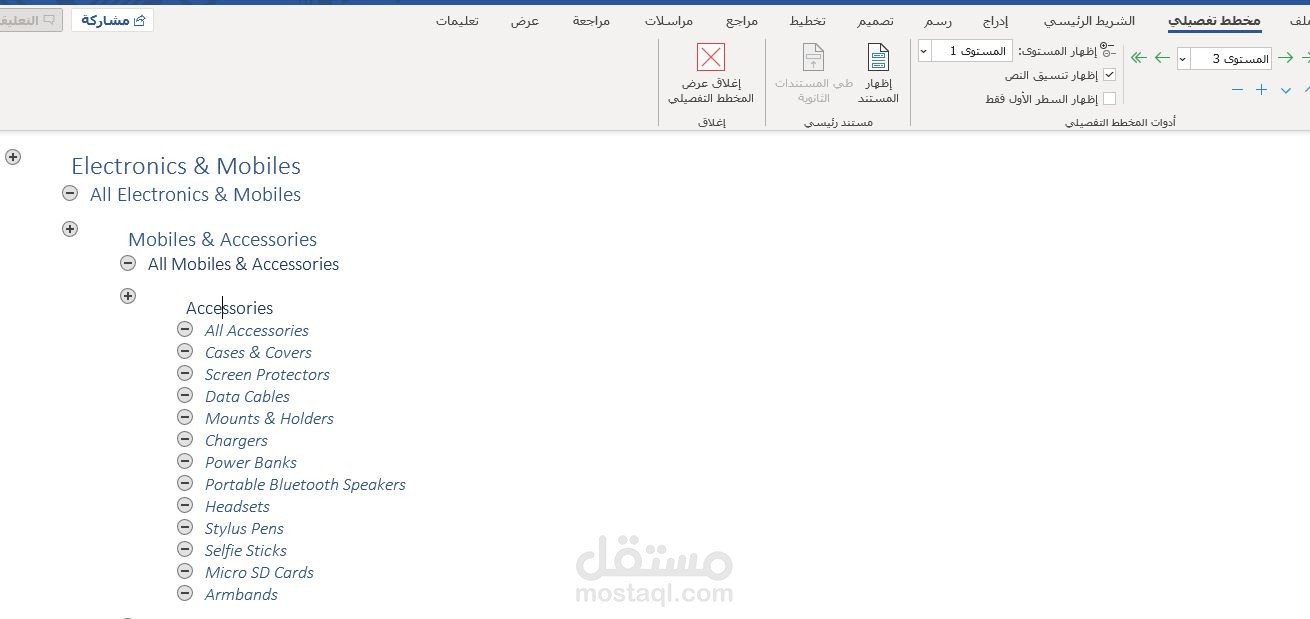Click the Micro SD Cards text

259,572
